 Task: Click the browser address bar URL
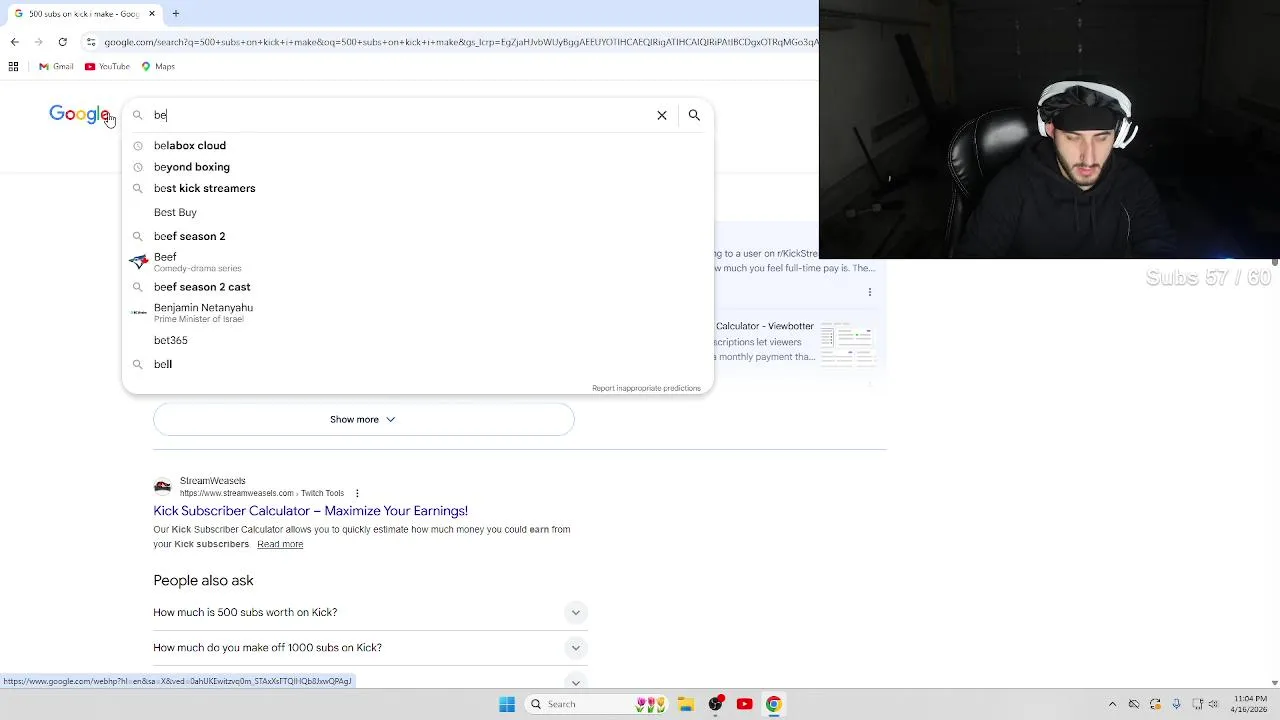(460, 42)
